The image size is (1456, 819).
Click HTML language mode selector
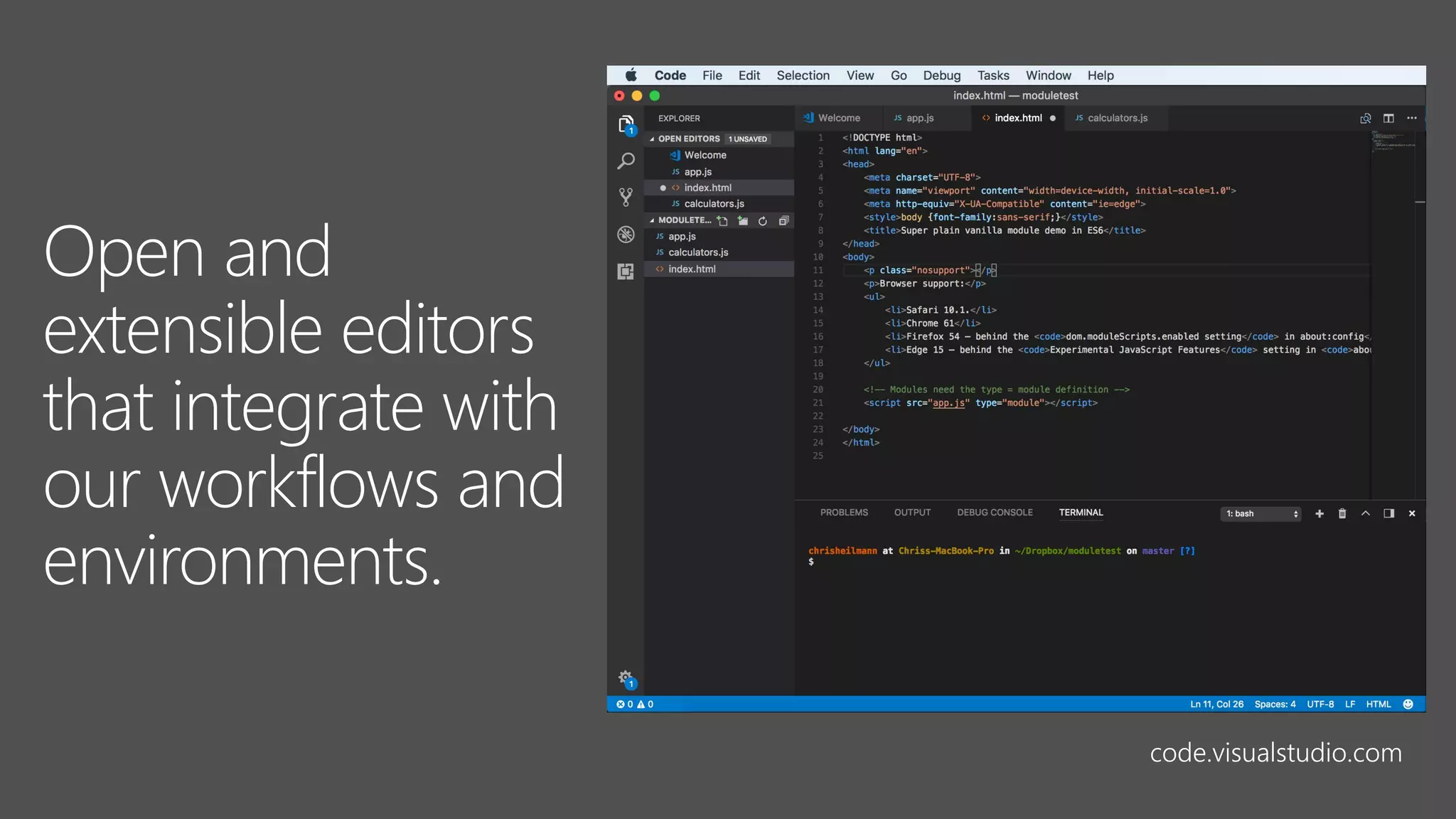pos(1379,704)
